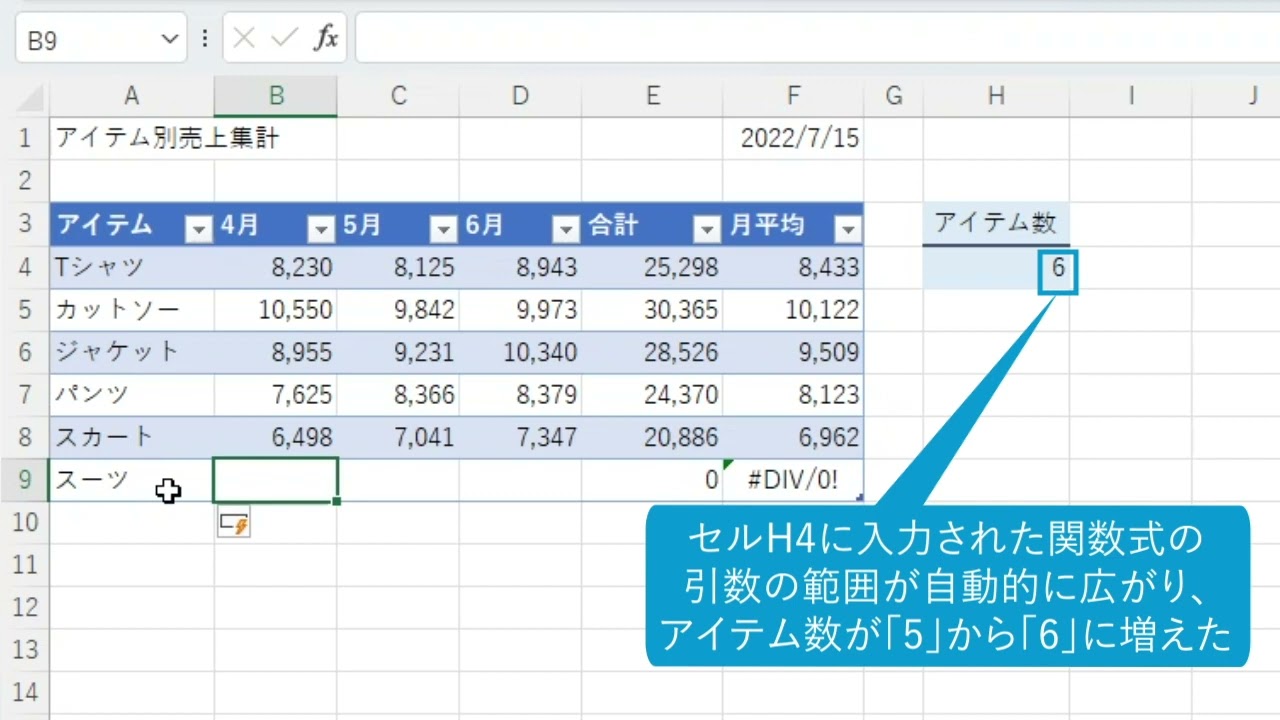Screen dimensions: 1280x720
Task: Click cell E9 showing 0
Action: click(x=652, y=480)
